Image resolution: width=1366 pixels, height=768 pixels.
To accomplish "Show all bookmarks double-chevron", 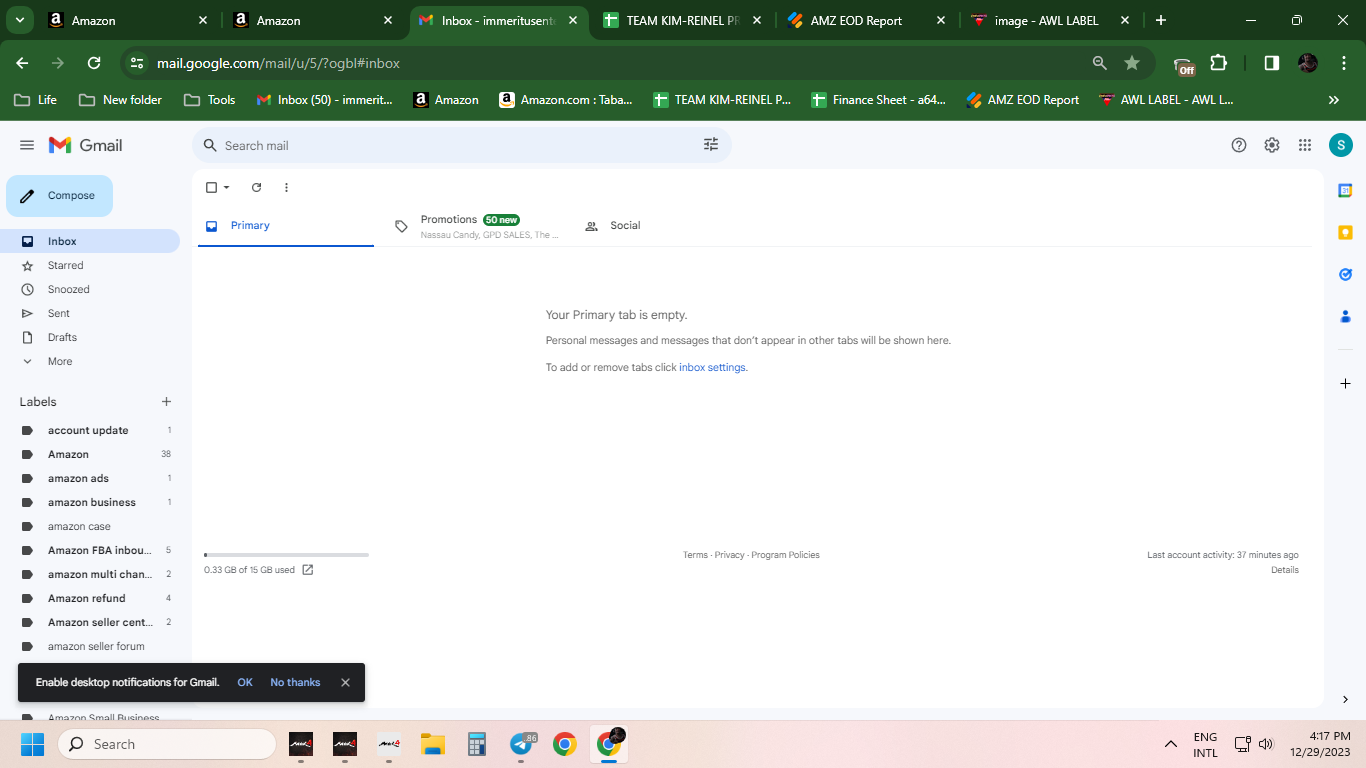I will coord(1333,100).
